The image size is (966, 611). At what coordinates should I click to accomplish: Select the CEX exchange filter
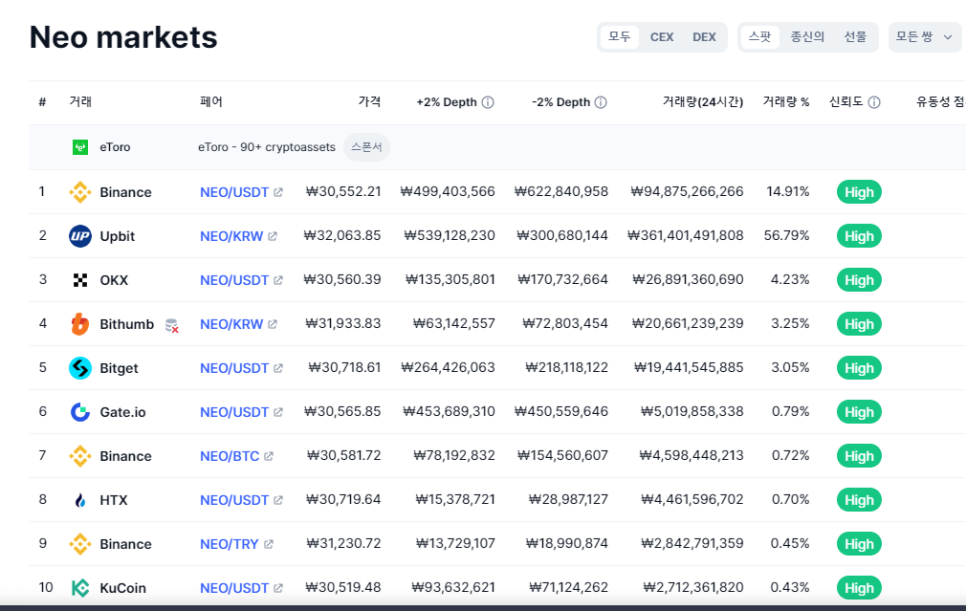pos(662,37)
